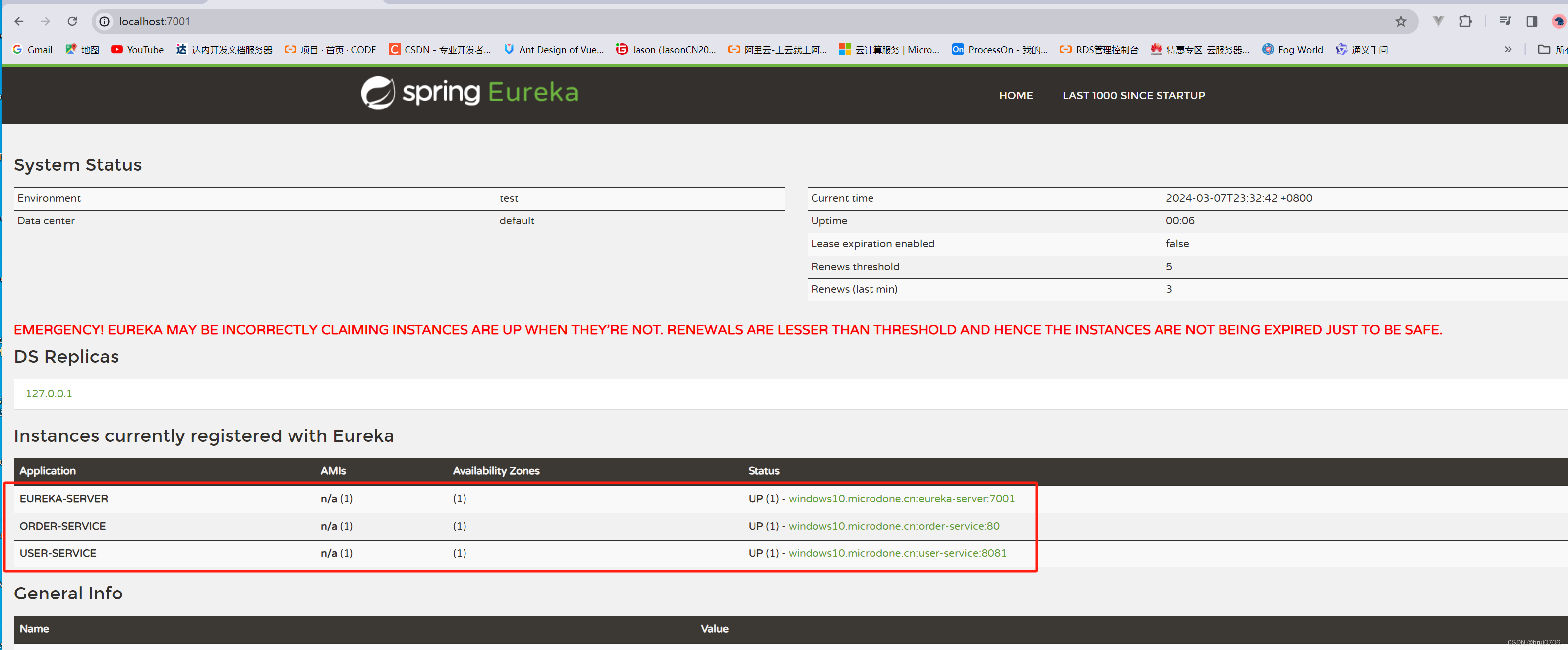The width and height of the screenshot is (1568, 650).
Task: Select the USER-SERVICE application cell
Action: tap(58, 553)
